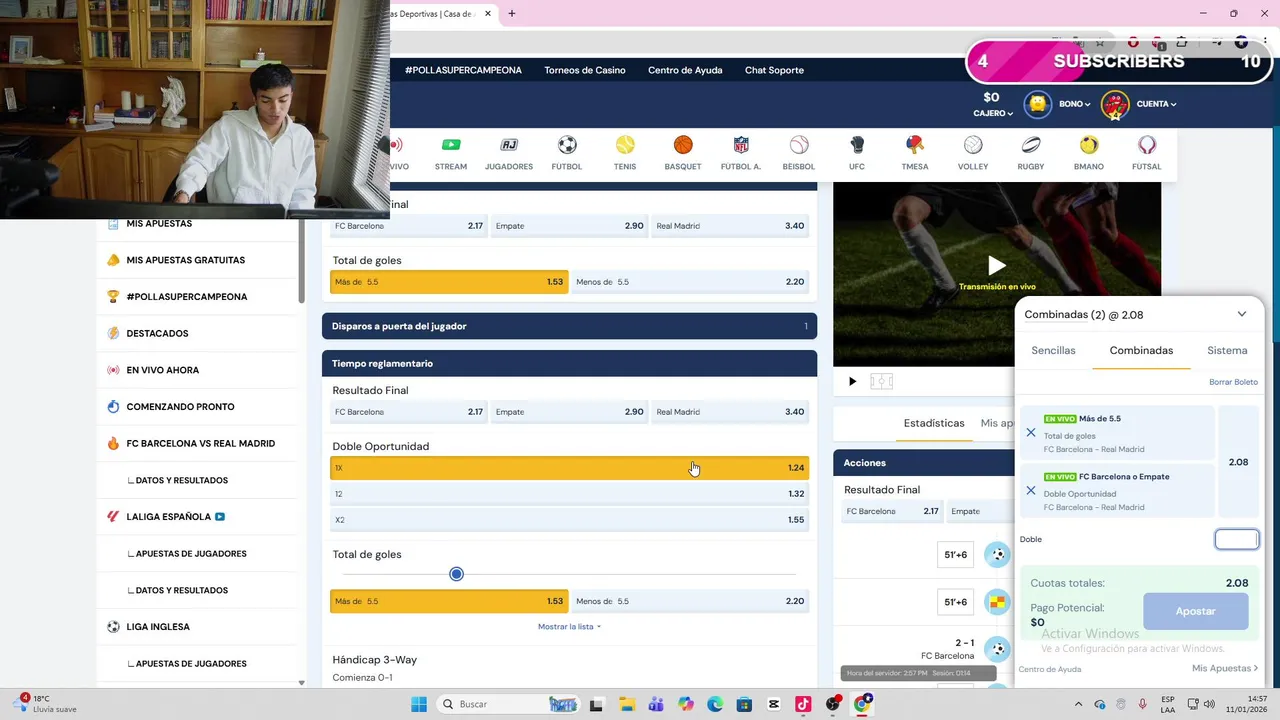Toggle the 1X Doble Oportunidad odds
The width and height of the screenshot is (1280, 720).
[569, 468]
